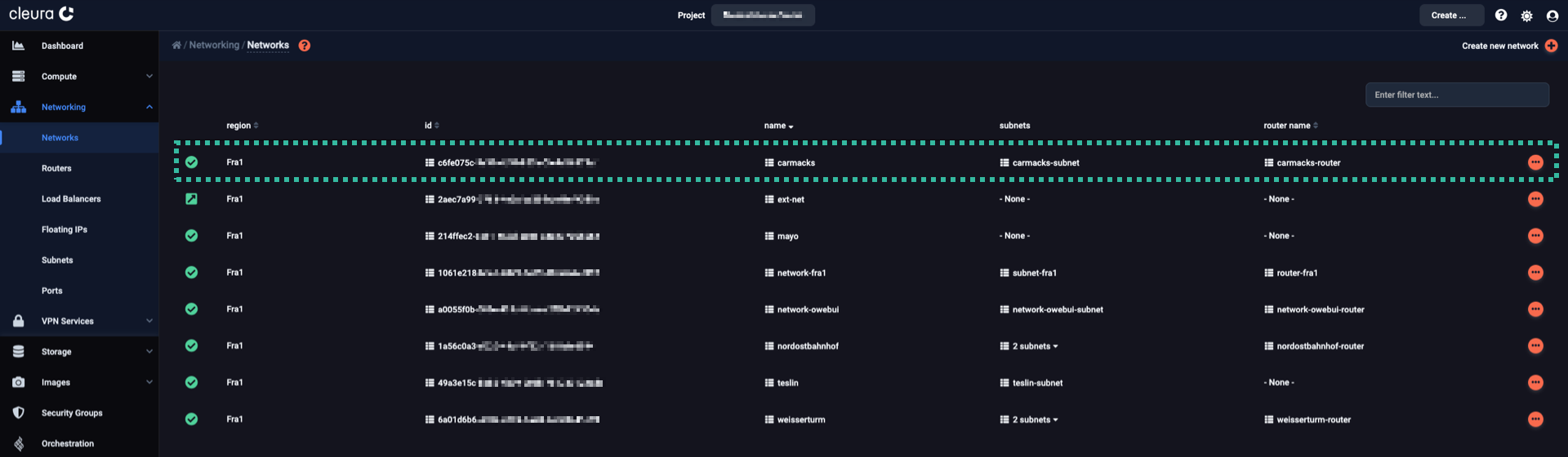Click the Dashboard chart icon in sidebar
1568x457 pixels.
coord(18,46)
